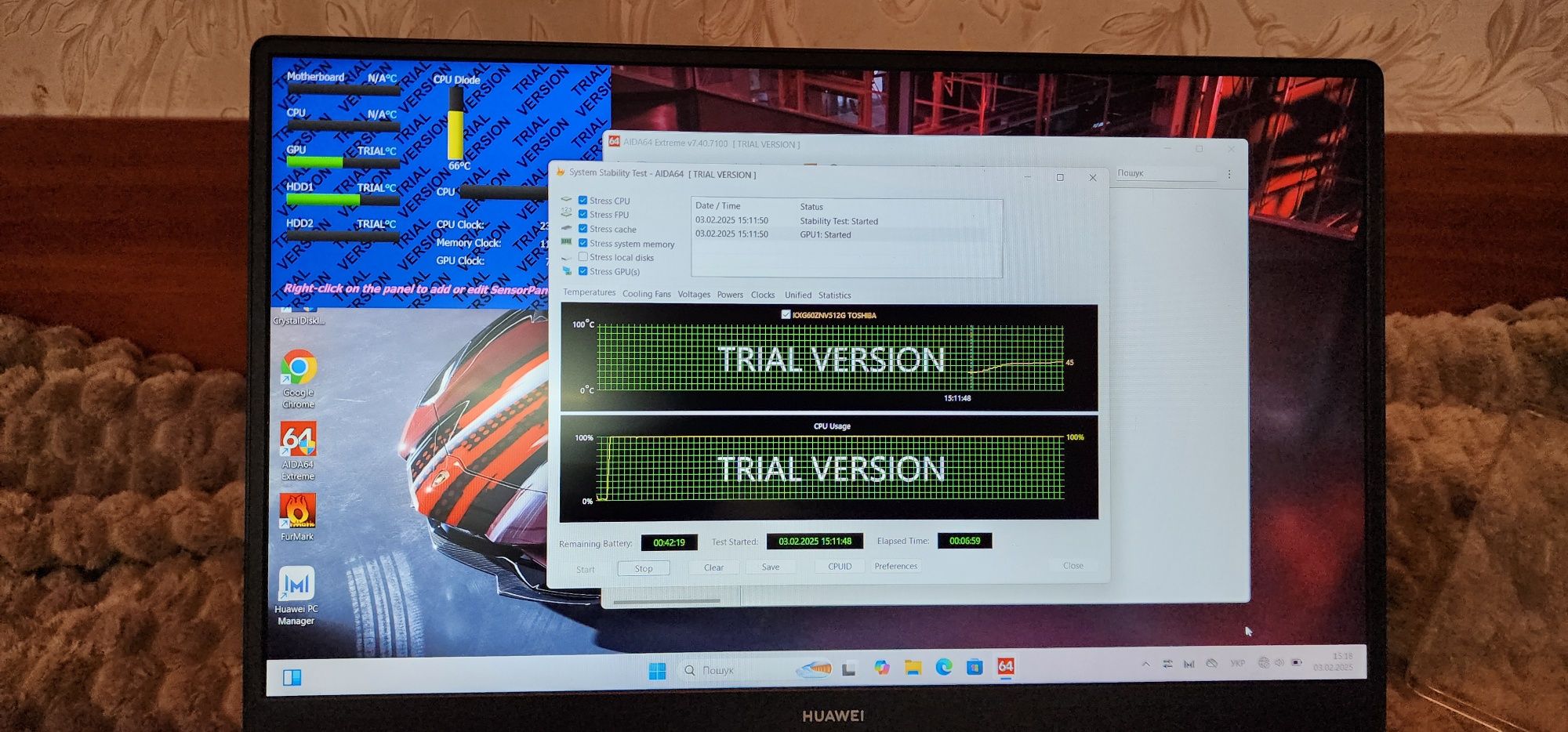Uncheck the Stress CPU checkbox

point(583,200)
